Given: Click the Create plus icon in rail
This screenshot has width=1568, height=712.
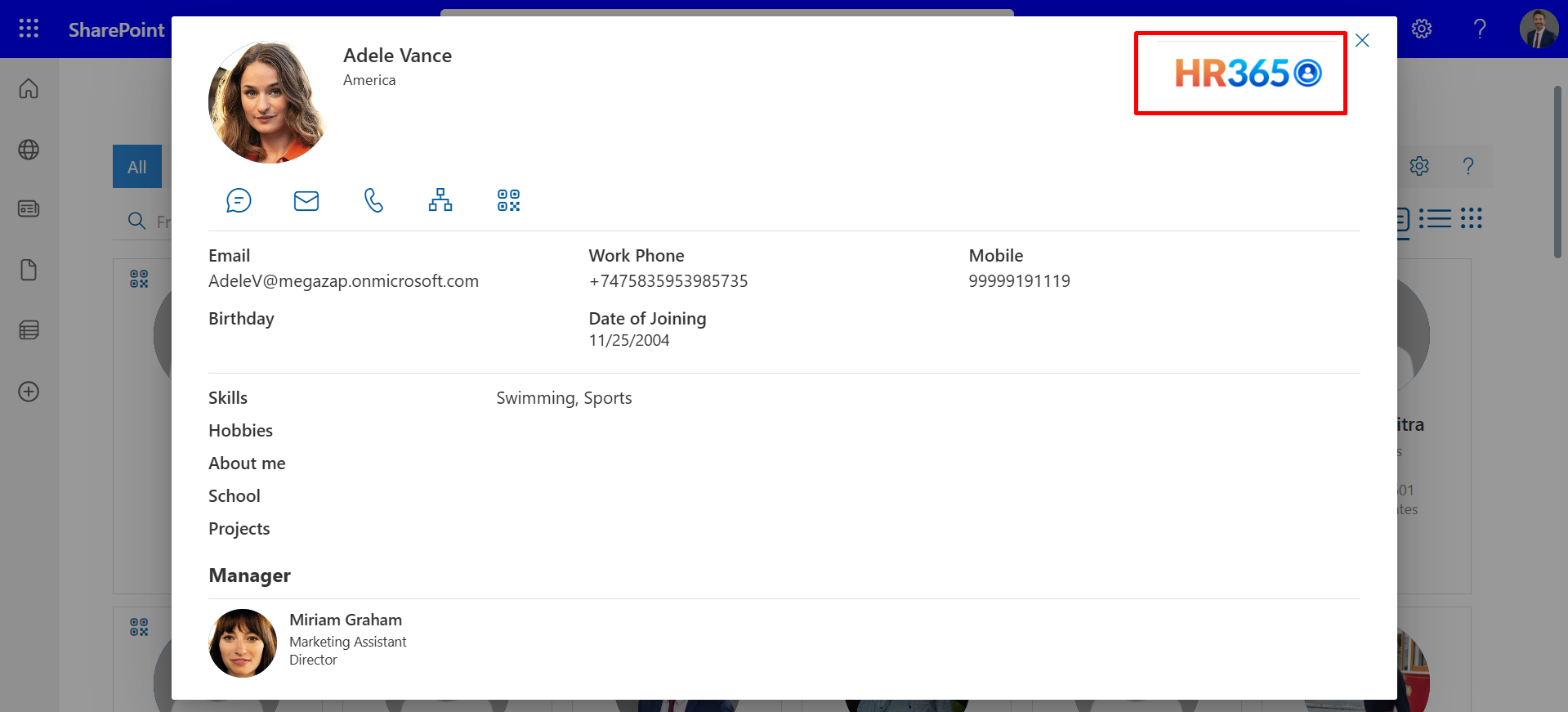Looking at the screenshot, I should 29,392.
